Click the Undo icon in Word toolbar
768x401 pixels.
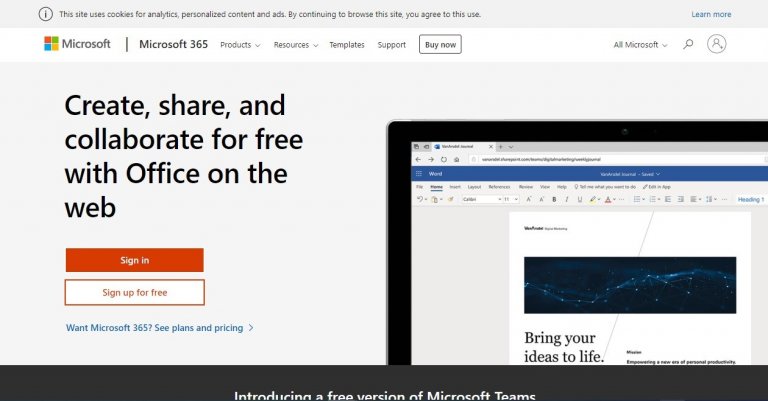420,199
